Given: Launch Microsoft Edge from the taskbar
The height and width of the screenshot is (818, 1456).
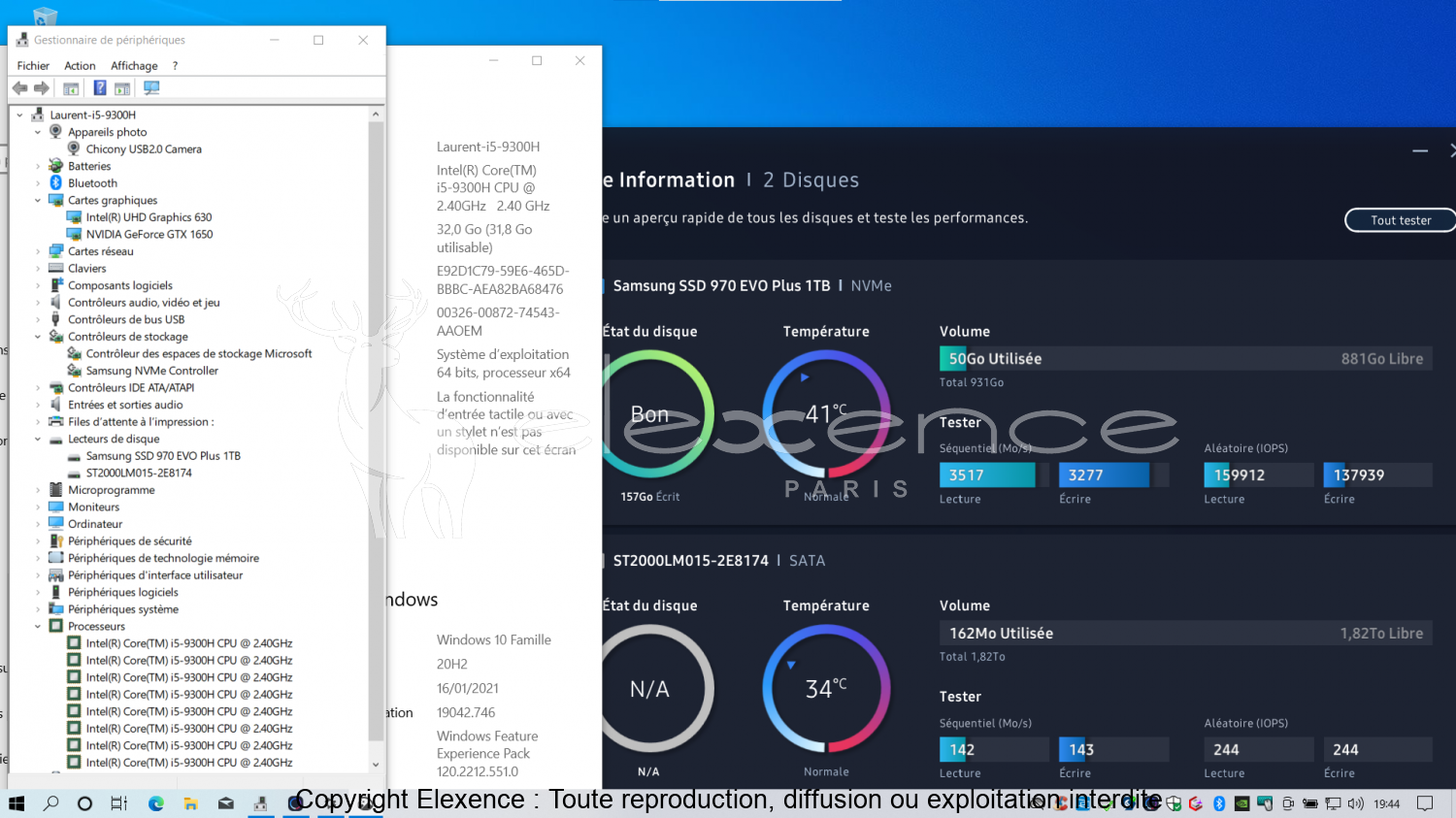Looking at the screenshot, I should [x=155, y=803].
